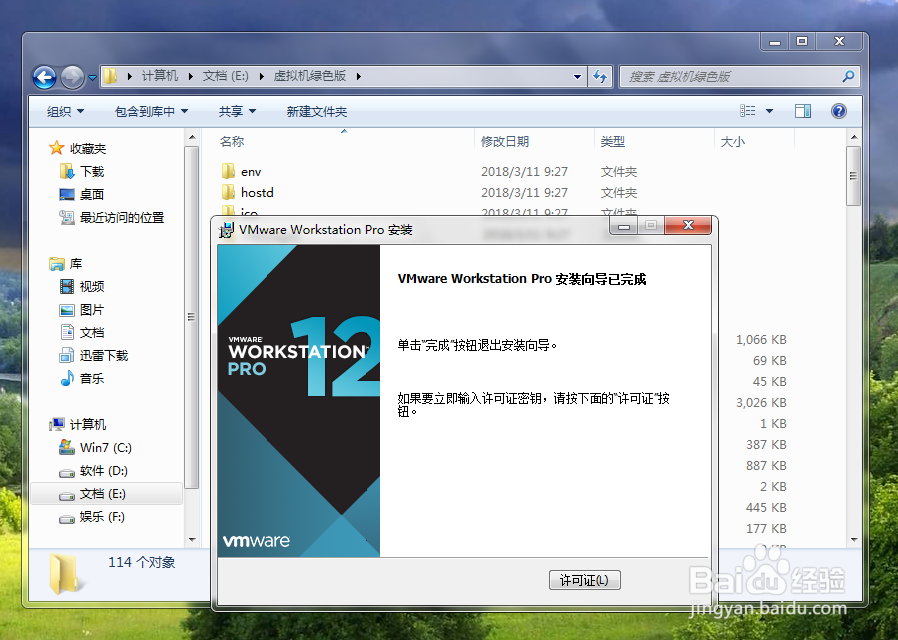Select 计算机 in the navigation pane
Screen dimensions: 898x640
click(88, 424)
